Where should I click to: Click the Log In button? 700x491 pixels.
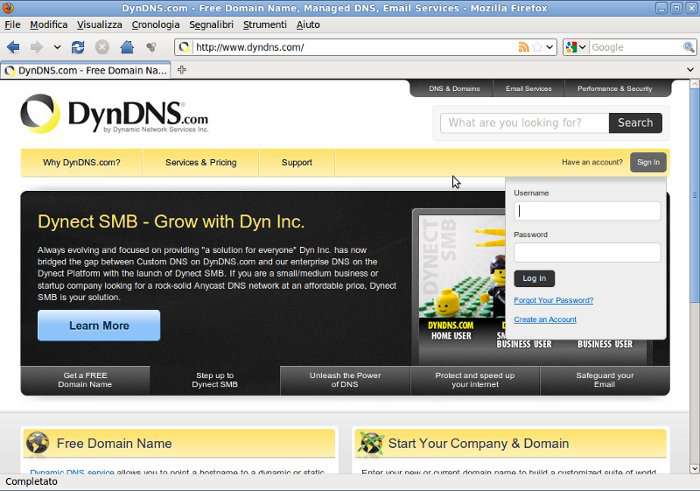click(x=534, y=278)
